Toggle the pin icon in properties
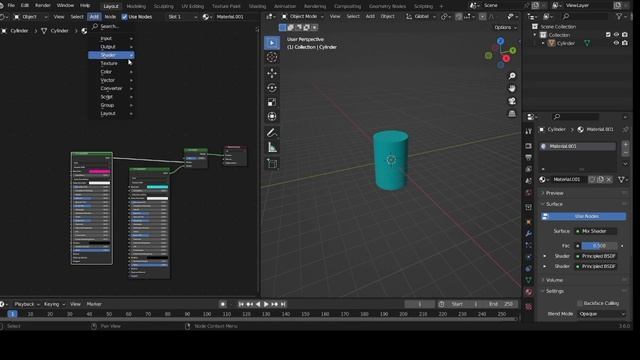 pyautogui.click(x=625, y=129)
